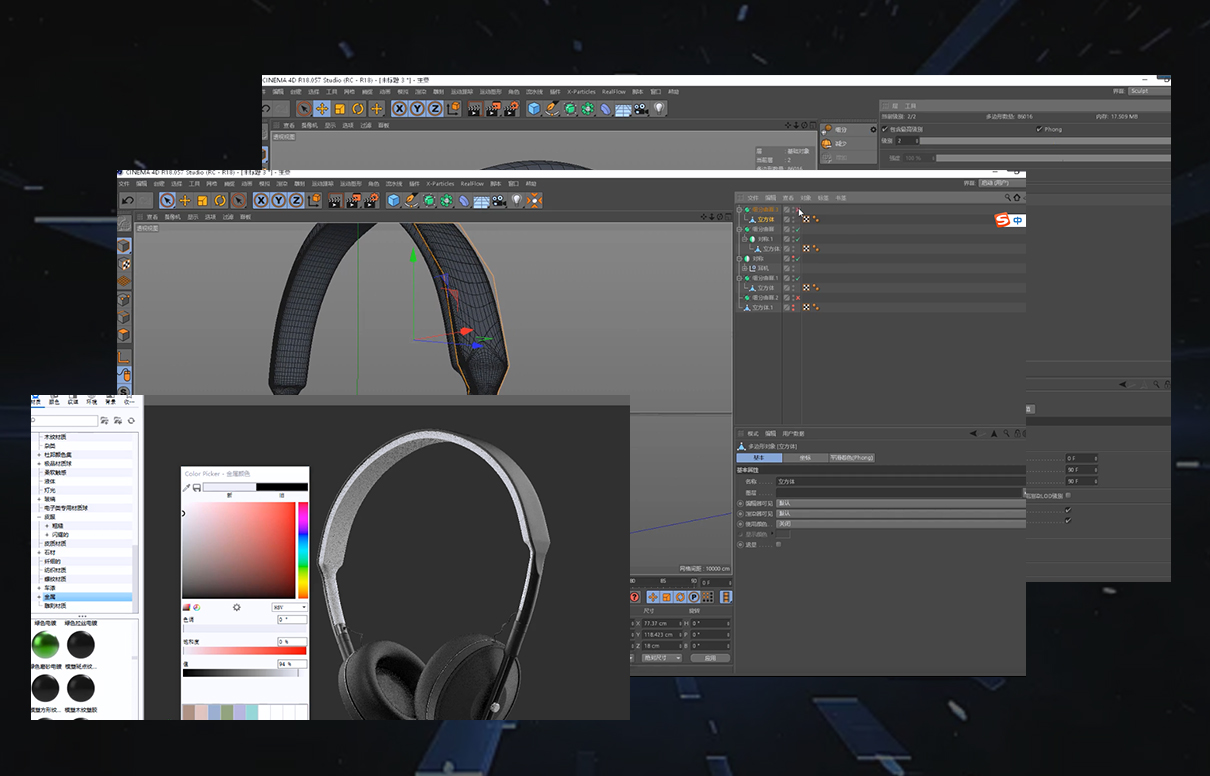
Task: Click the Sogou input method icon
Action: [1002, 220]
